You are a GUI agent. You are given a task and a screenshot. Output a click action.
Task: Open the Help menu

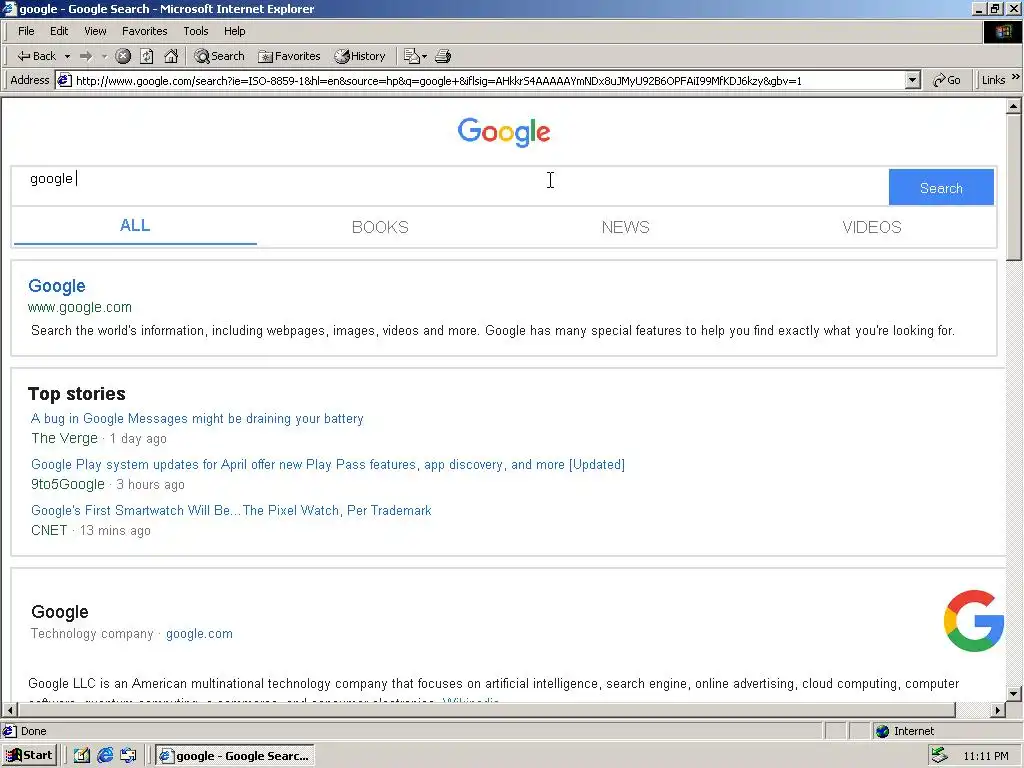pos(234,31)
